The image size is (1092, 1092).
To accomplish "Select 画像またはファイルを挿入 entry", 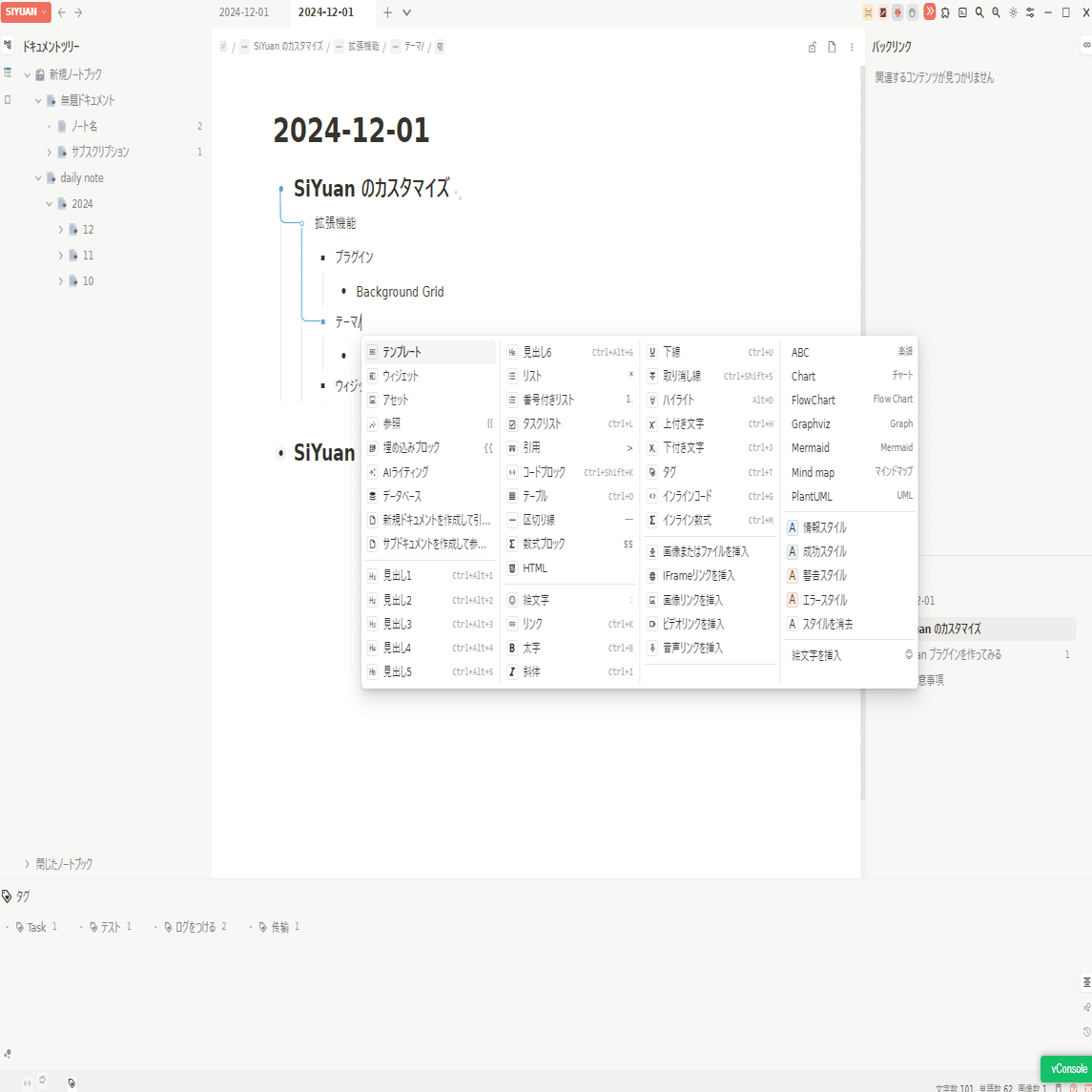I will point(710,551).
